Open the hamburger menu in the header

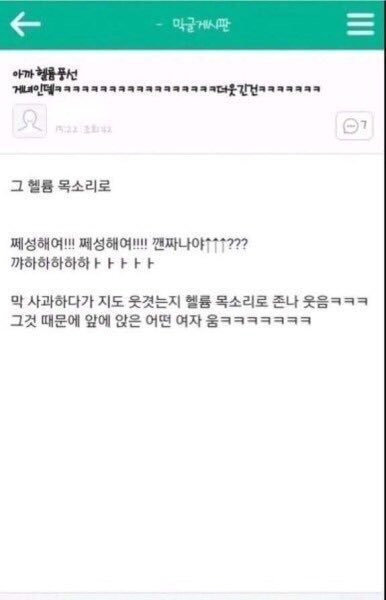point(360,24)
